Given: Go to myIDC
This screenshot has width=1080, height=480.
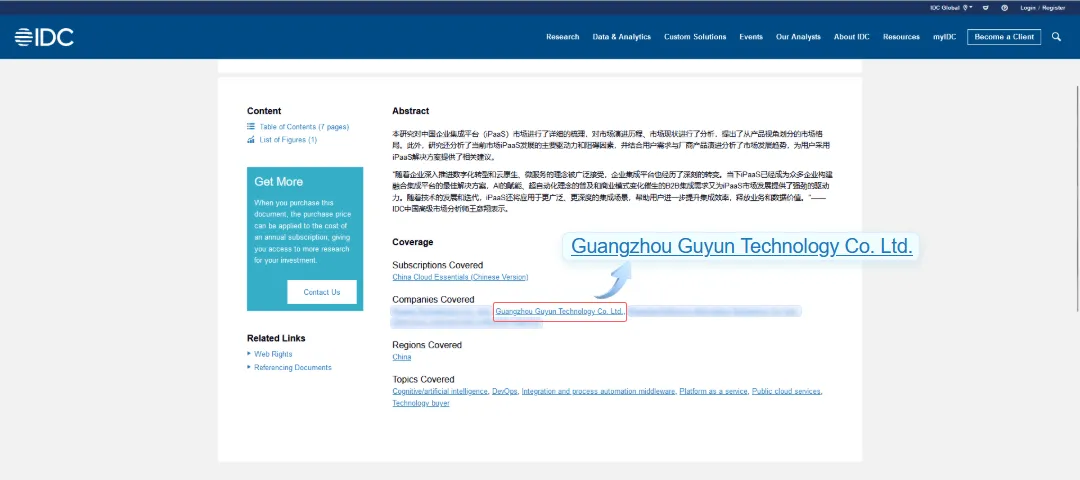Looking at the screenshot, I should 944,37.
